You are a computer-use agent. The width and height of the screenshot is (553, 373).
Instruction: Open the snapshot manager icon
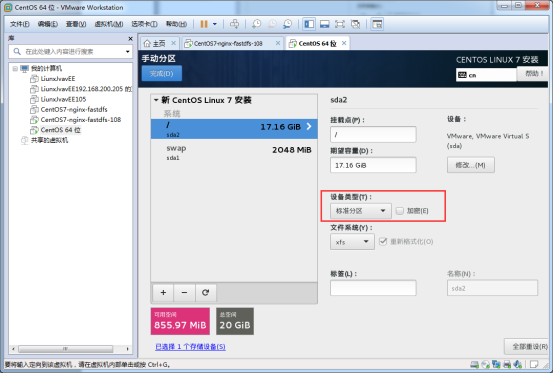[x=287, y=24]
